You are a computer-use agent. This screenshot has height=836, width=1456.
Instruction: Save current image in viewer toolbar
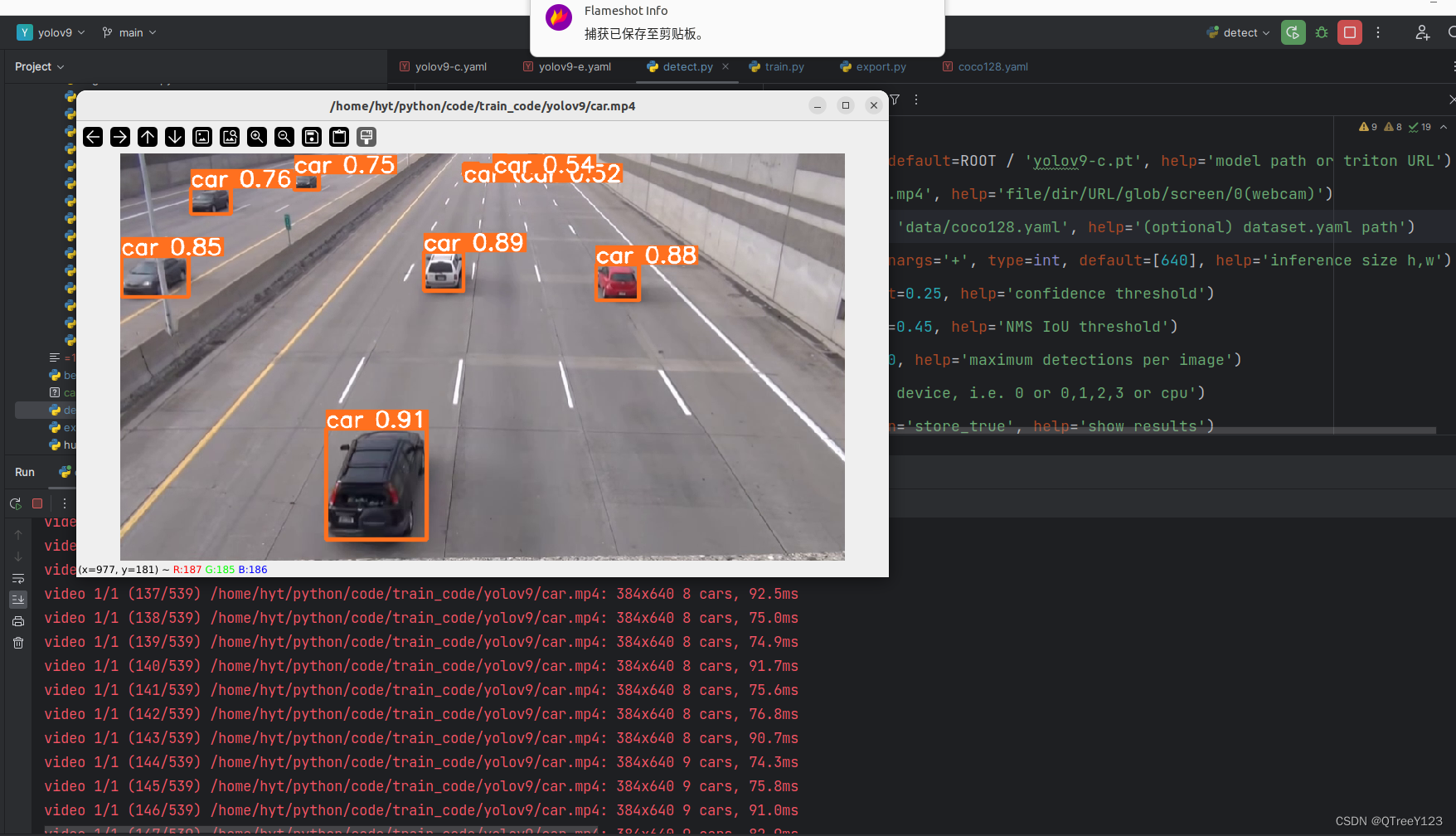(x=312, y=137)
